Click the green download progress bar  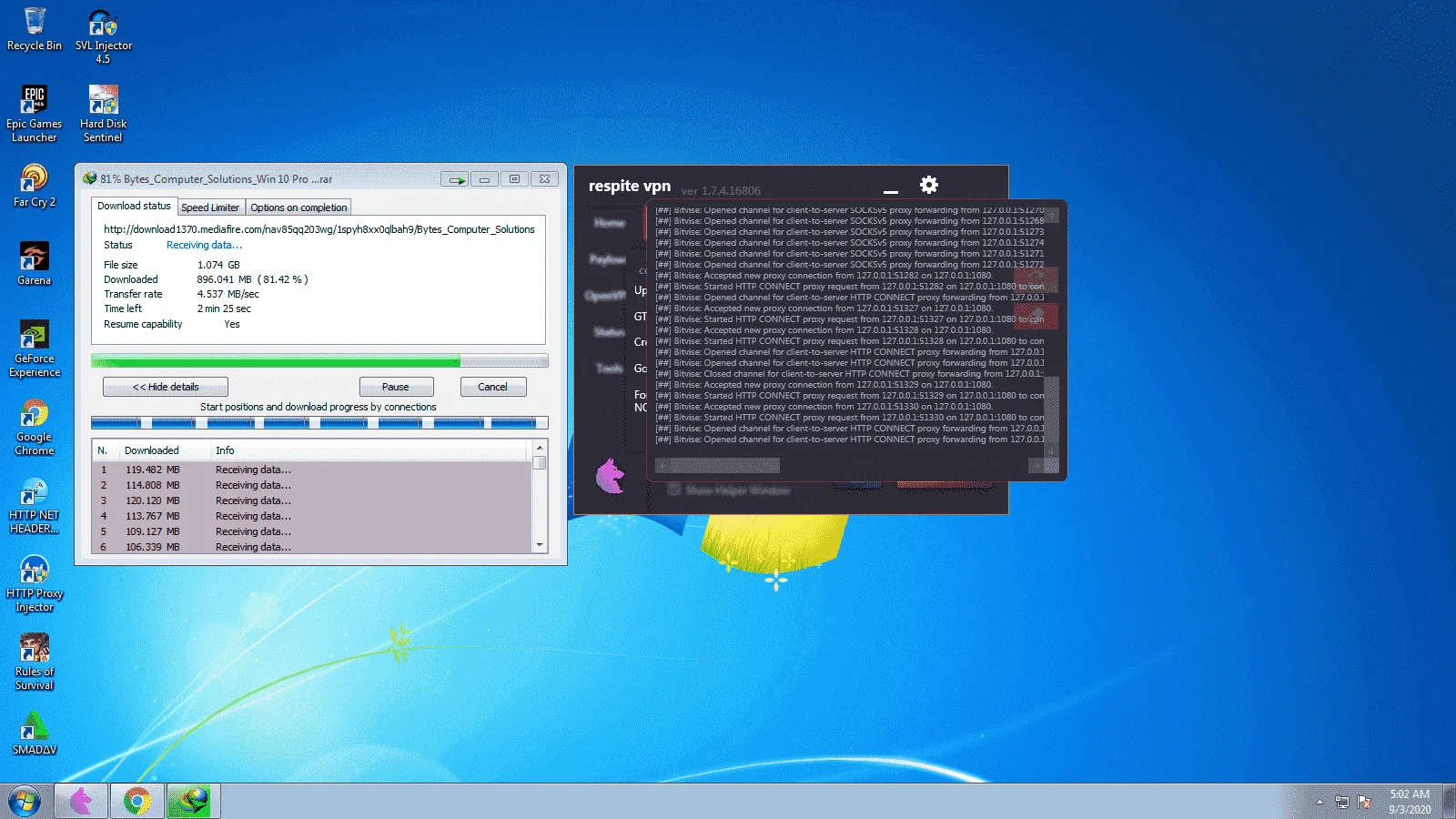pyautogui.click(x=319, y=361)
